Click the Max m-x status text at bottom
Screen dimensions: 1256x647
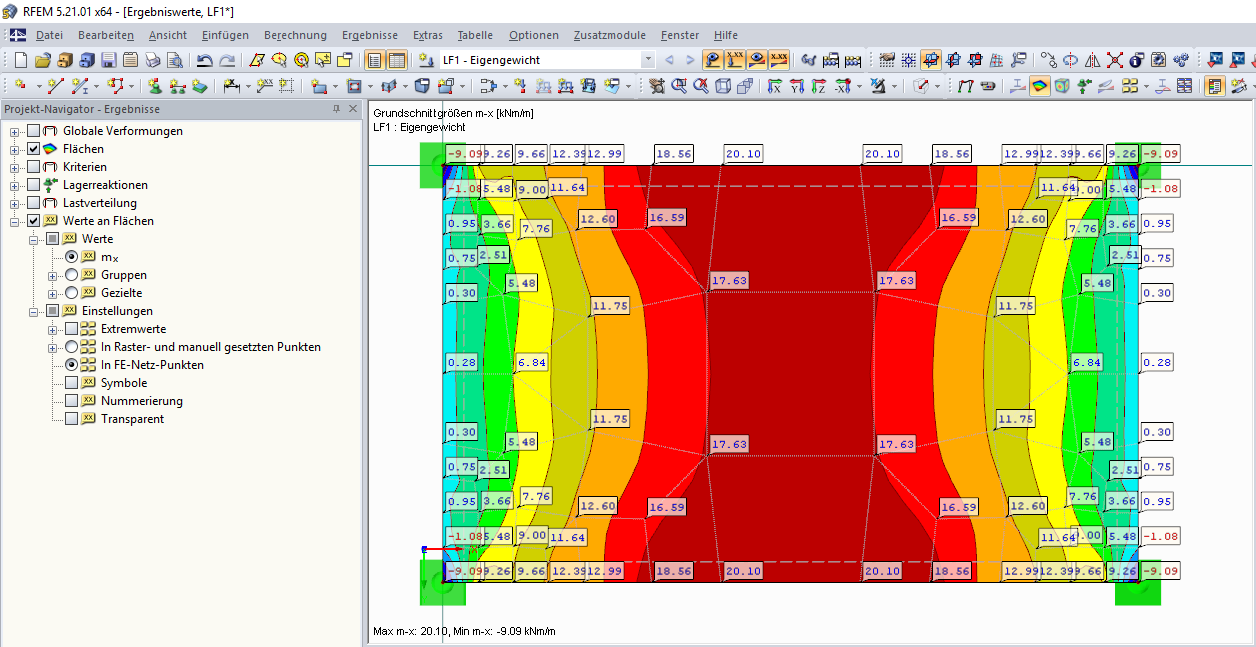tap(464, 631)
